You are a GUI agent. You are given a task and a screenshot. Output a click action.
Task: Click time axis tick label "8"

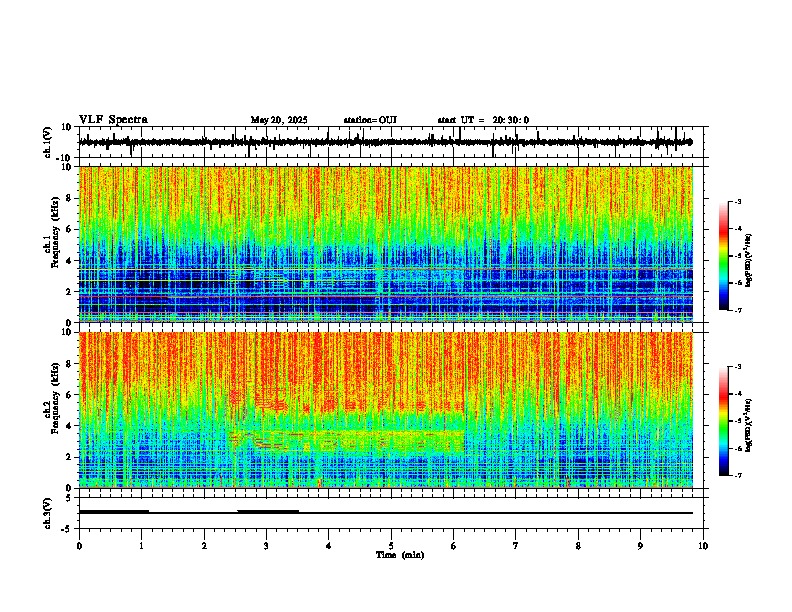[578, 546]
